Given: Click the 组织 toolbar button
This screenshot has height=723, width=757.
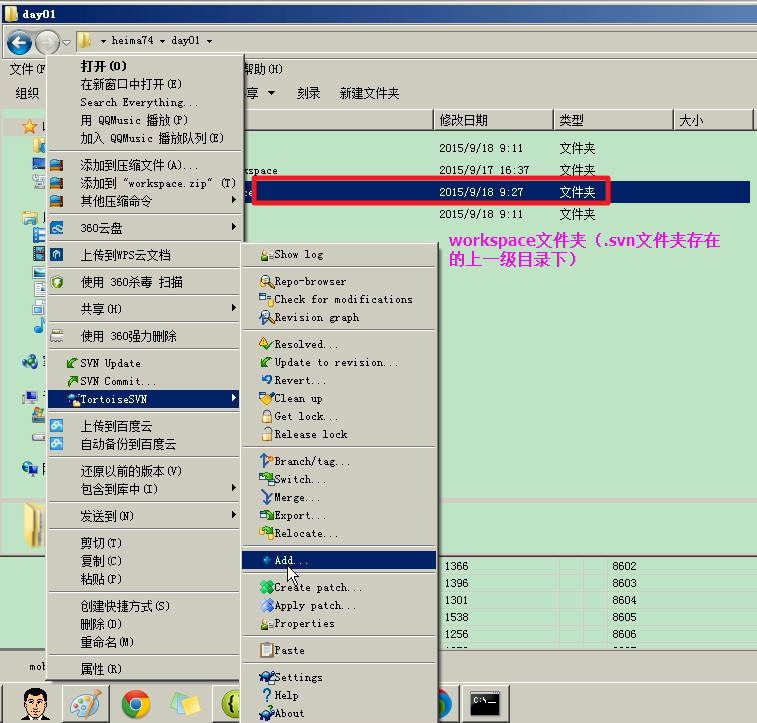Looking at the screenshot, I should click(x=27, y=93).
